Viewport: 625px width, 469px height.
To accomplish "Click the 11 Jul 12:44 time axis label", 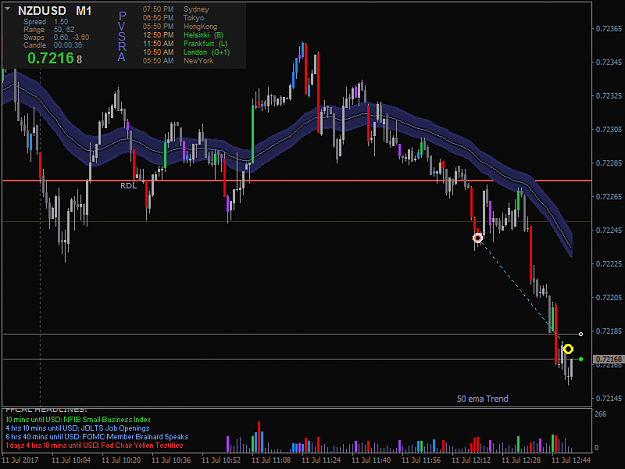I will 571,460.
